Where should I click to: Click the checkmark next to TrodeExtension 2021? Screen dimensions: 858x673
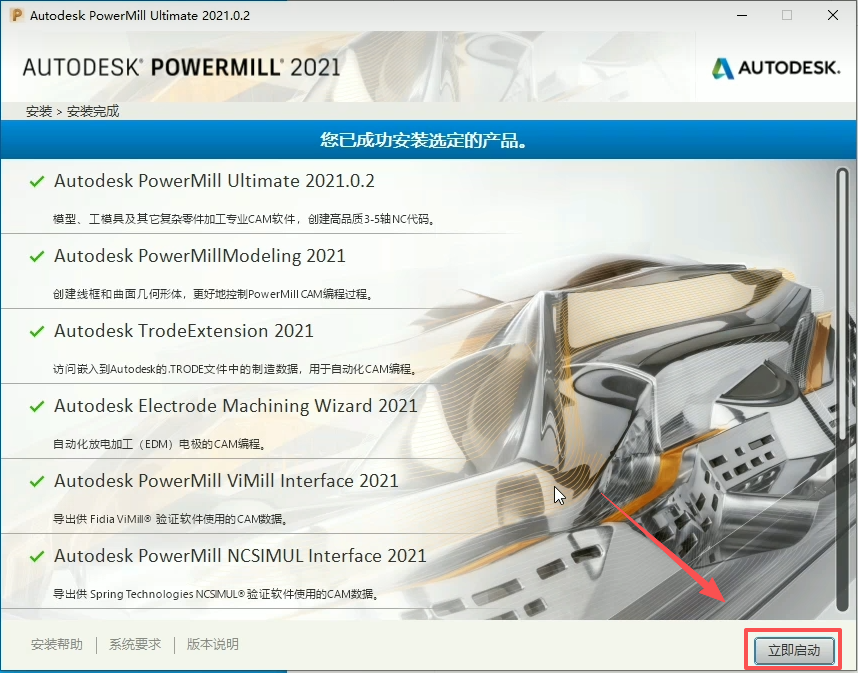click(37, 332)
